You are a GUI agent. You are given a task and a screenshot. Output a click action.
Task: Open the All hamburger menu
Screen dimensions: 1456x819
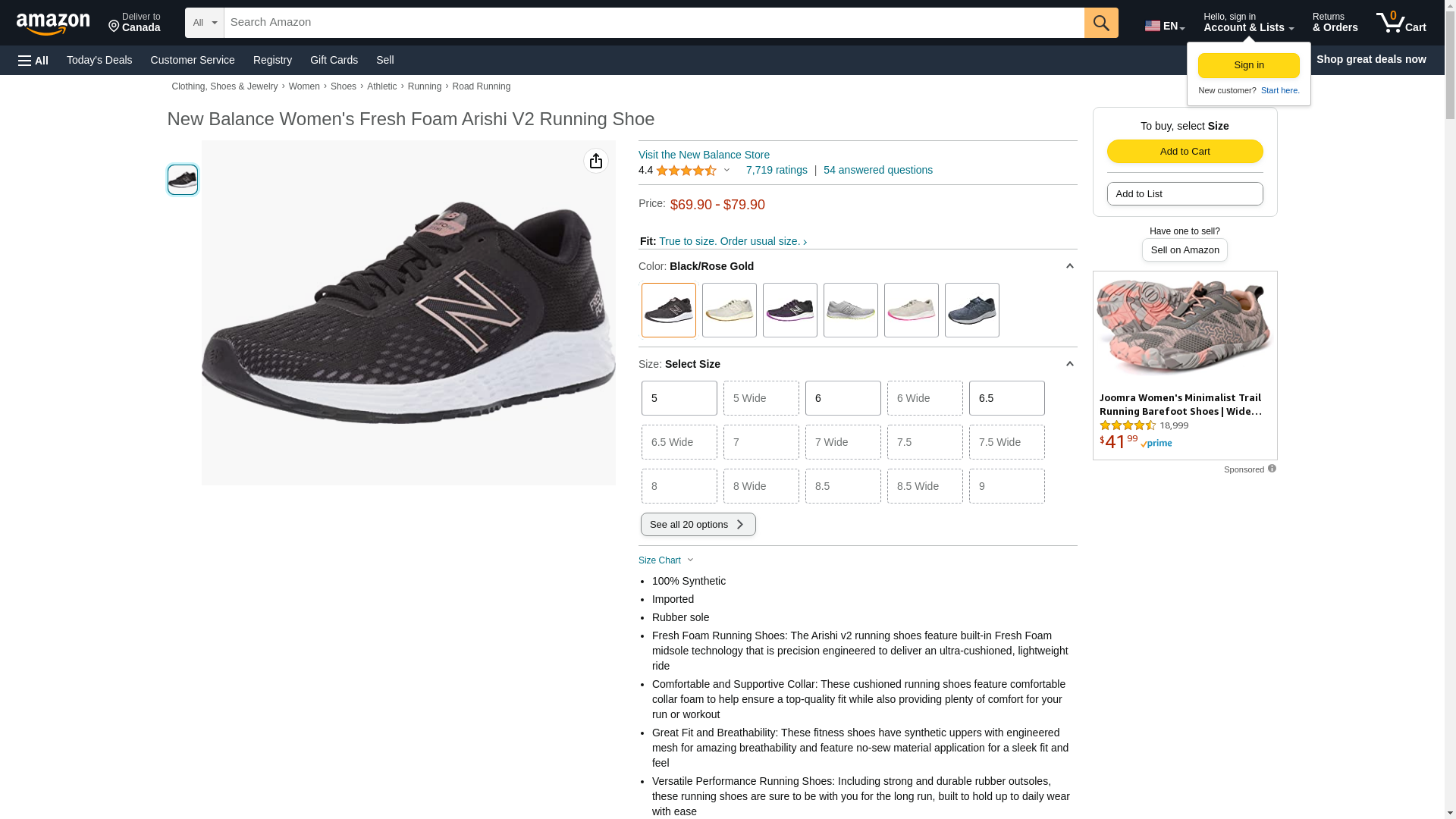(33, 60)
